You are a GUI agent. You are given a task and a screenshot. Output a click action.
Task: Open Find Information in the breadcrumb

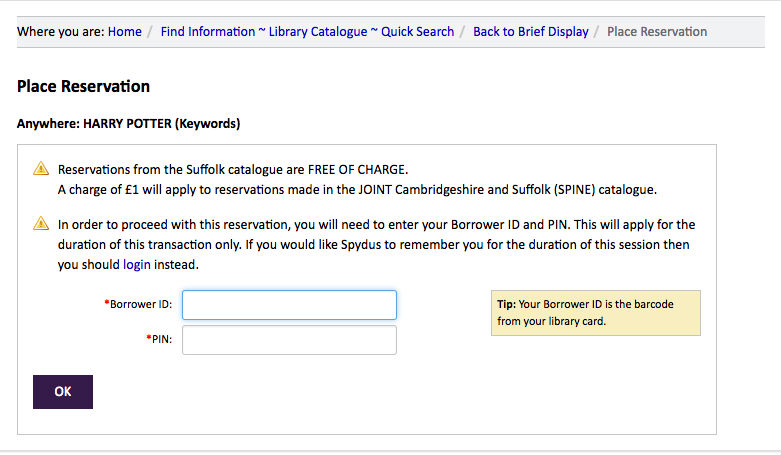pos(207,32)
